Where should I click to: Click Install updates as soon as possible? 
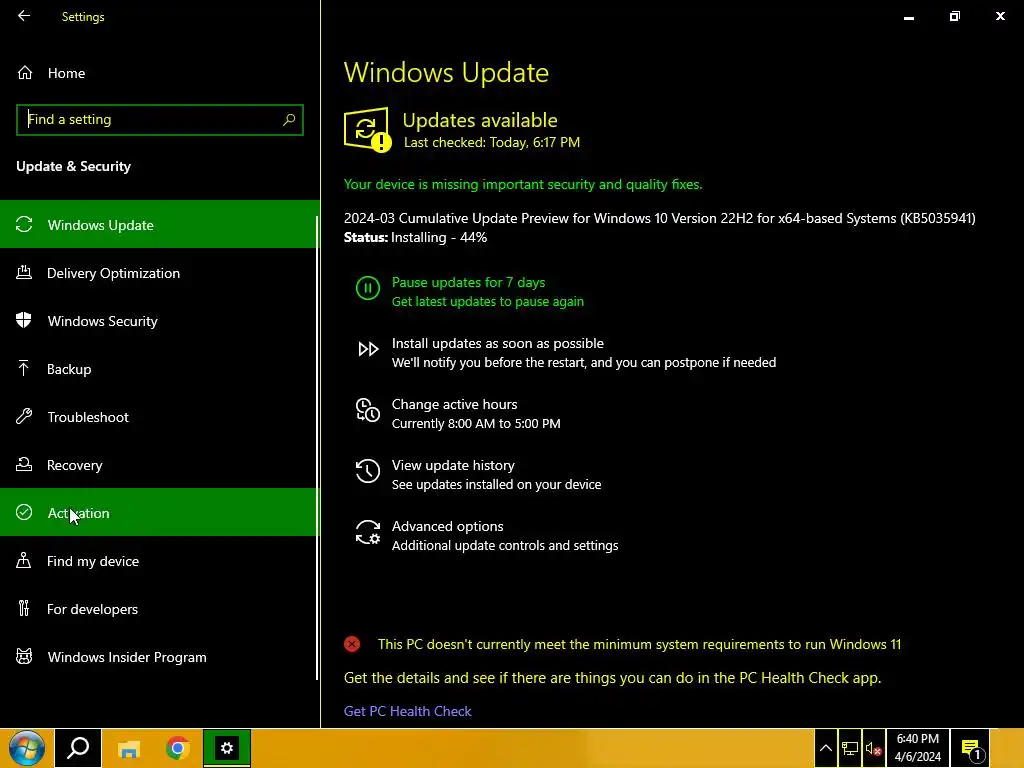pos(498,343)
